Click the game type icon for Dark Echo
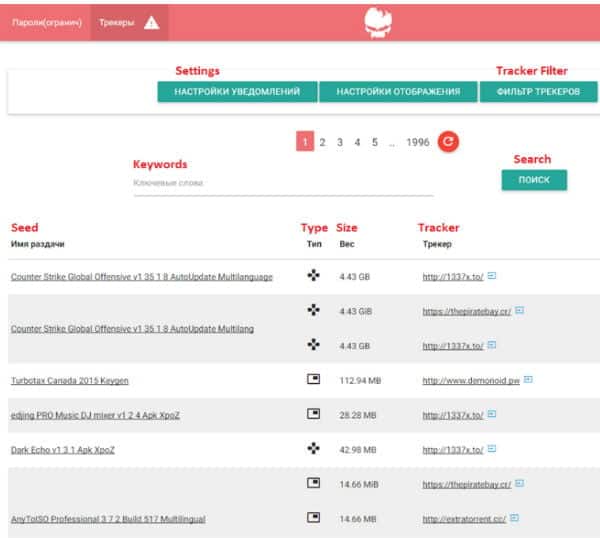The width and height of the screenshot is (600, 538). click(314, 449)
